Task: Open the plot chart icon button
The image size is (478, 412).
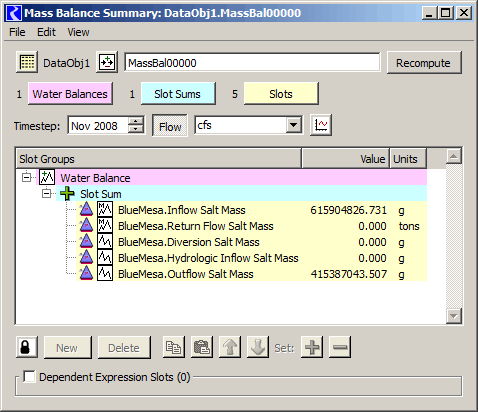Action: click(x=321, y=125)
